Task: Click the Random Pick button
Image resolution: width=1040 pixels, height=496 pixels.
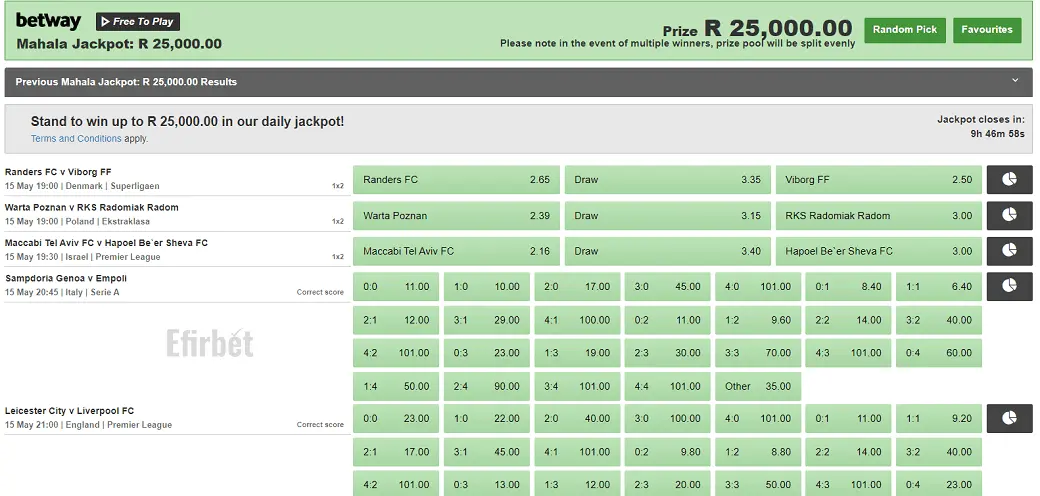Action: tap(905, 30)
